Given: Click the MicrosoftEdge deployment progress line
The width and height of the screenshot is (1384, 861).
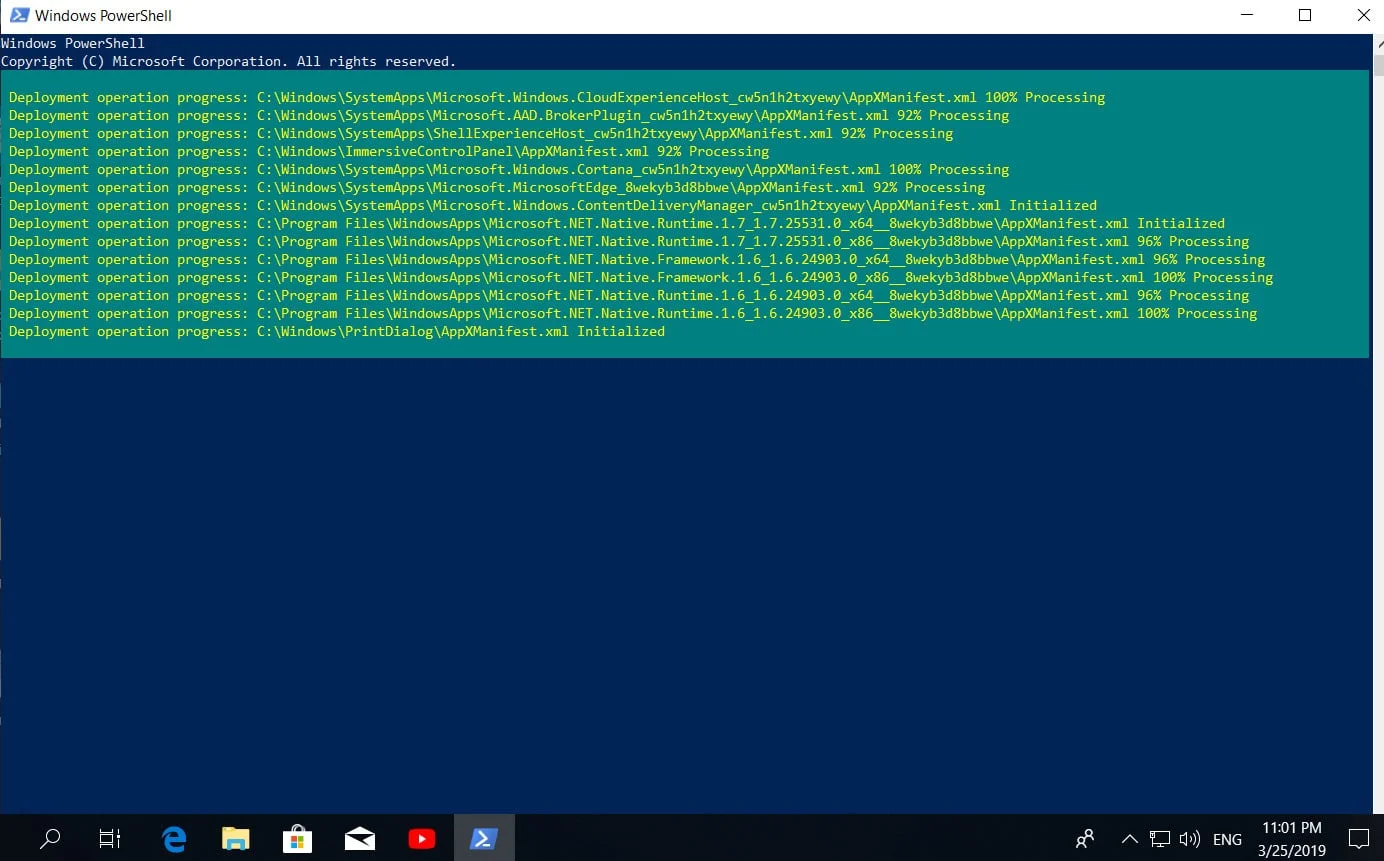Looking at the screenshot, I should [497, 188].
